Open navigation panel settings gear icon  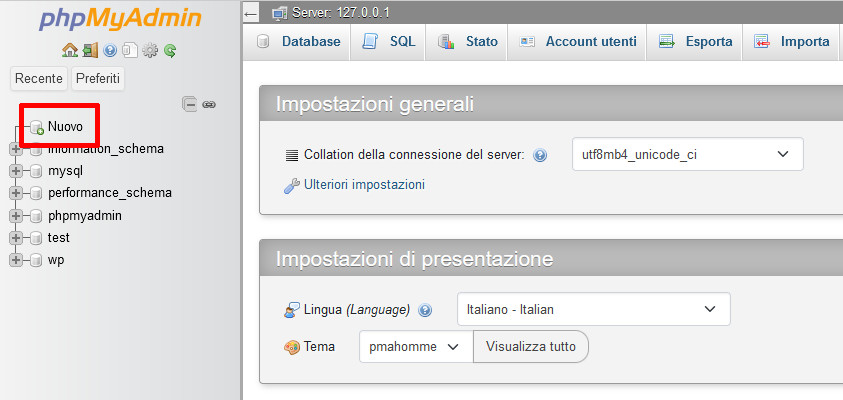coord(150,51)
